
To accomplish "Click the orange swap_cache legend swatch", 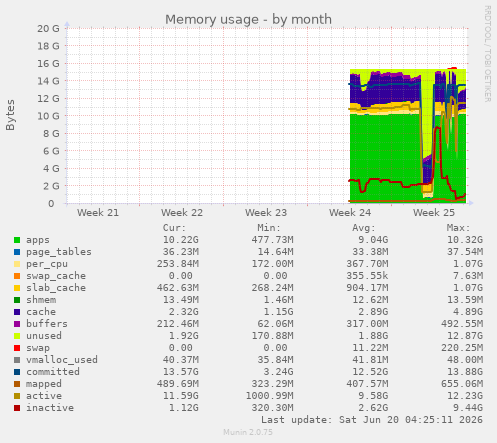I will [17, 276].
